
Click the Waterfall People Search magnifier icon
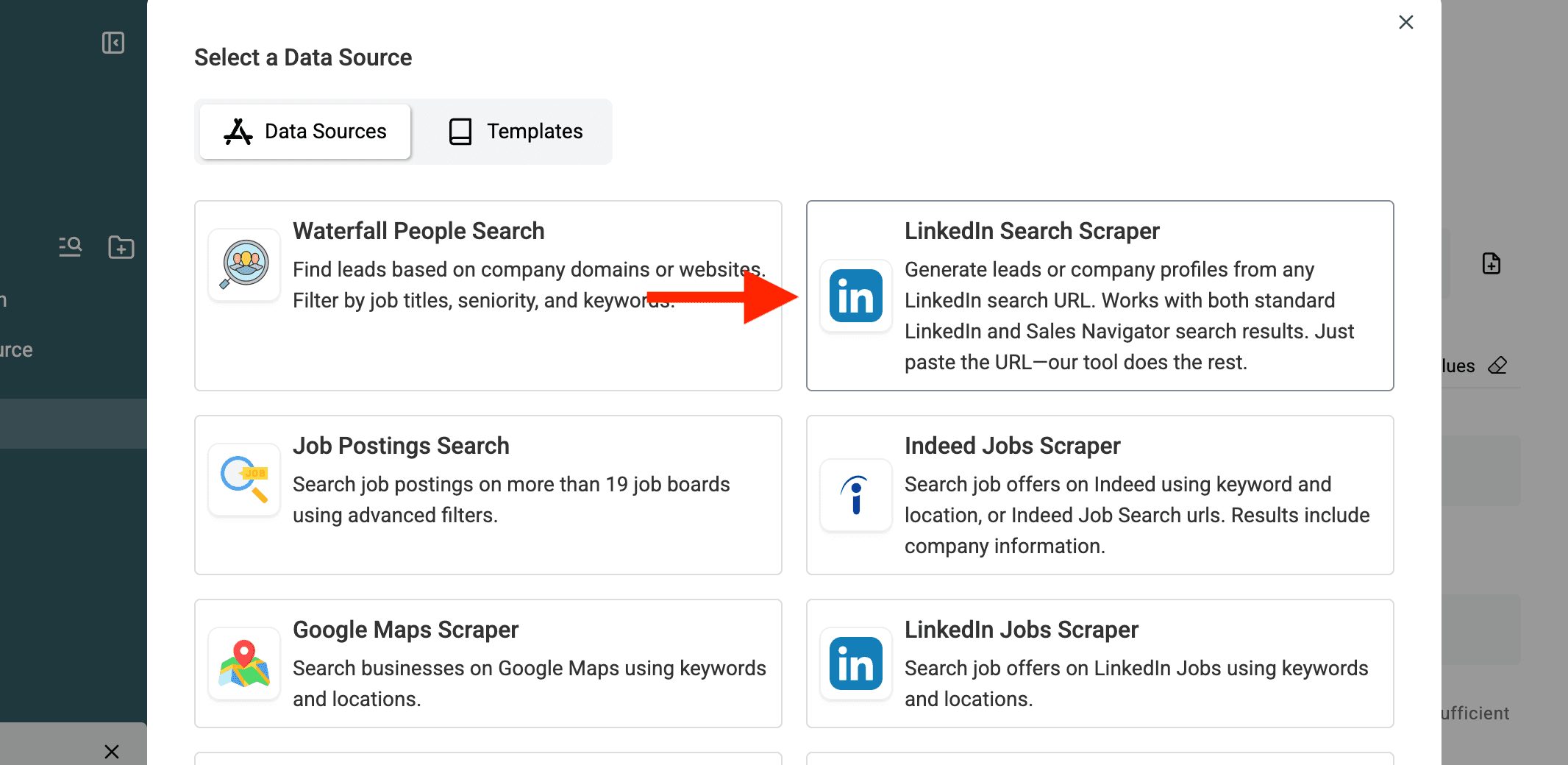click(243, 265)
